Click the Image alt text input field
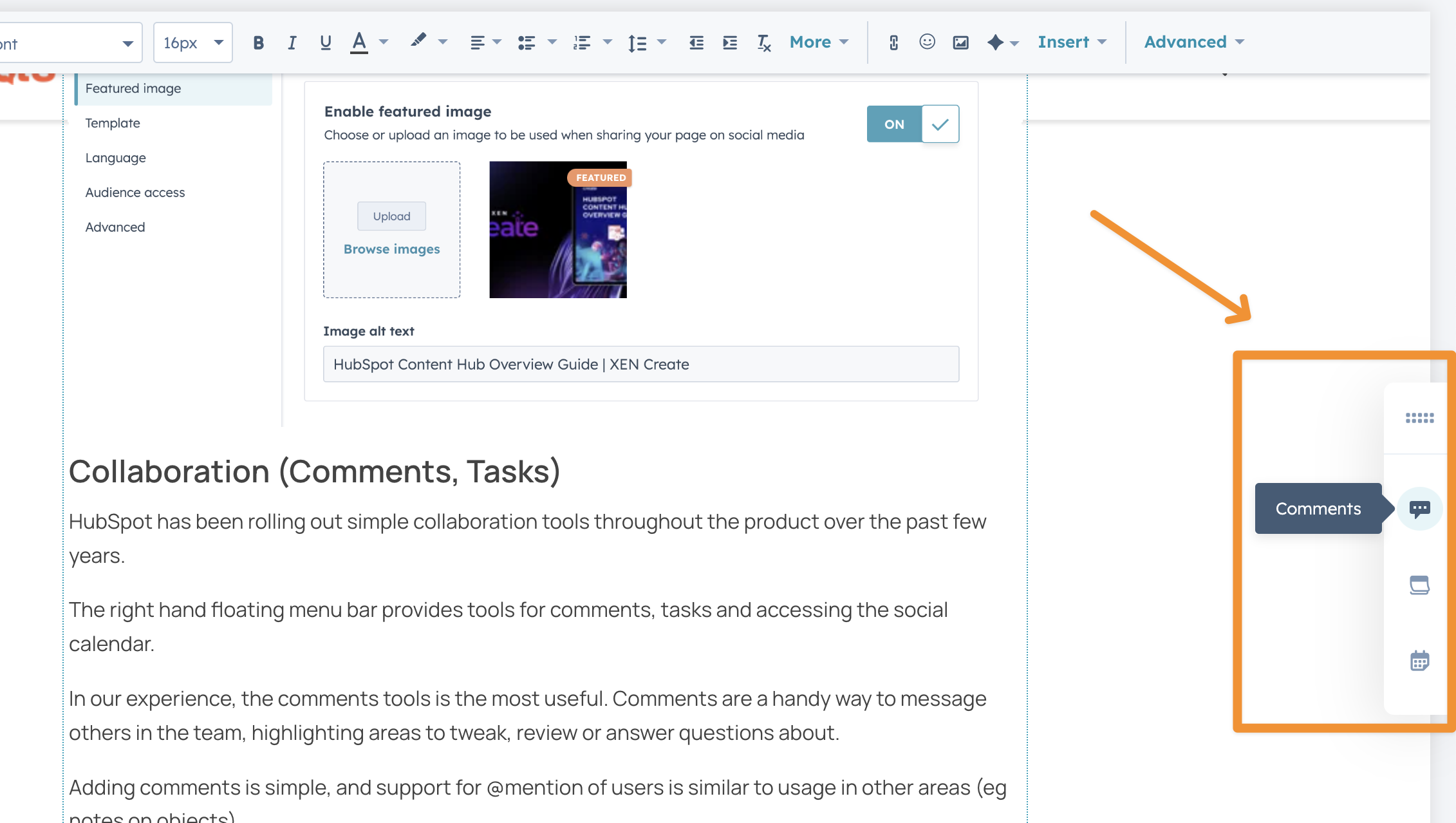 tap(641, 364)
